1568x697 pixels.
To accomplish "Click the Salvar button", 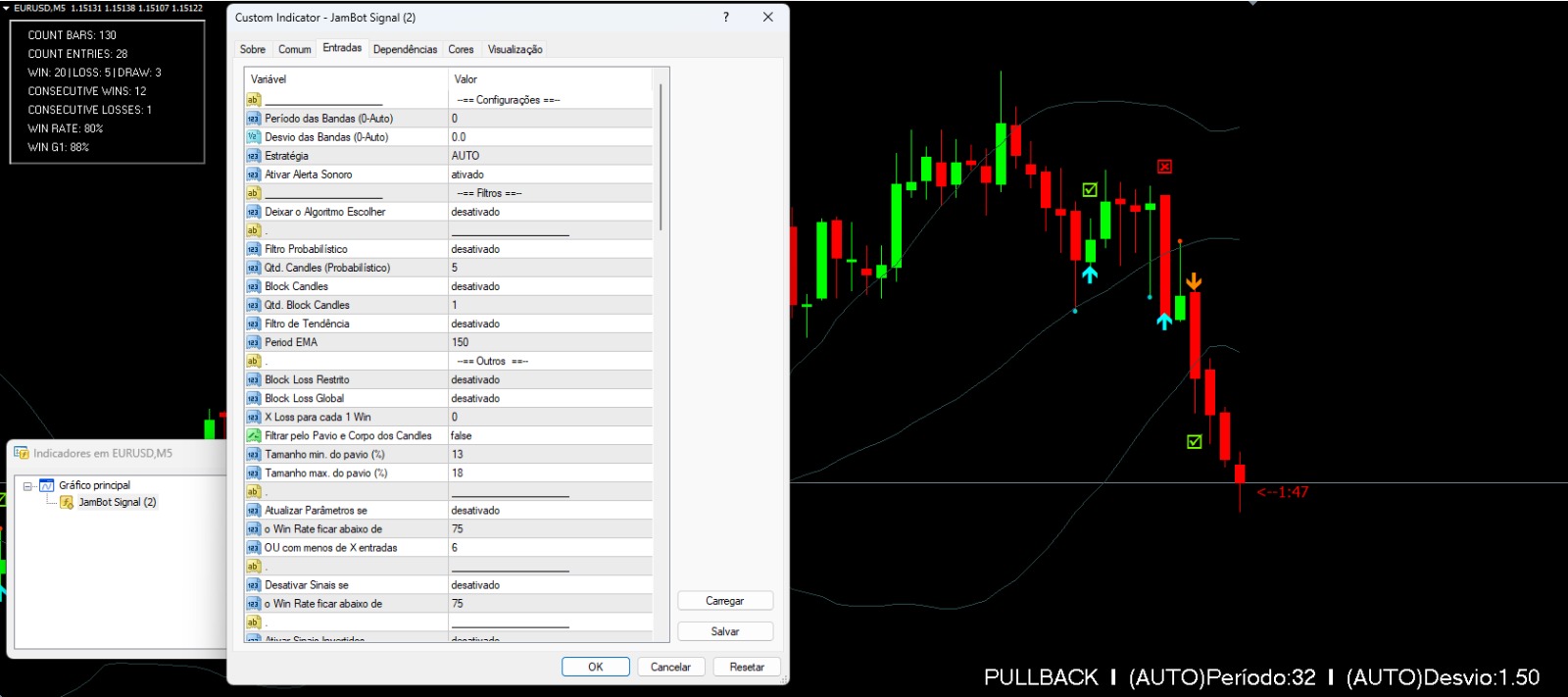I will 725,631.
